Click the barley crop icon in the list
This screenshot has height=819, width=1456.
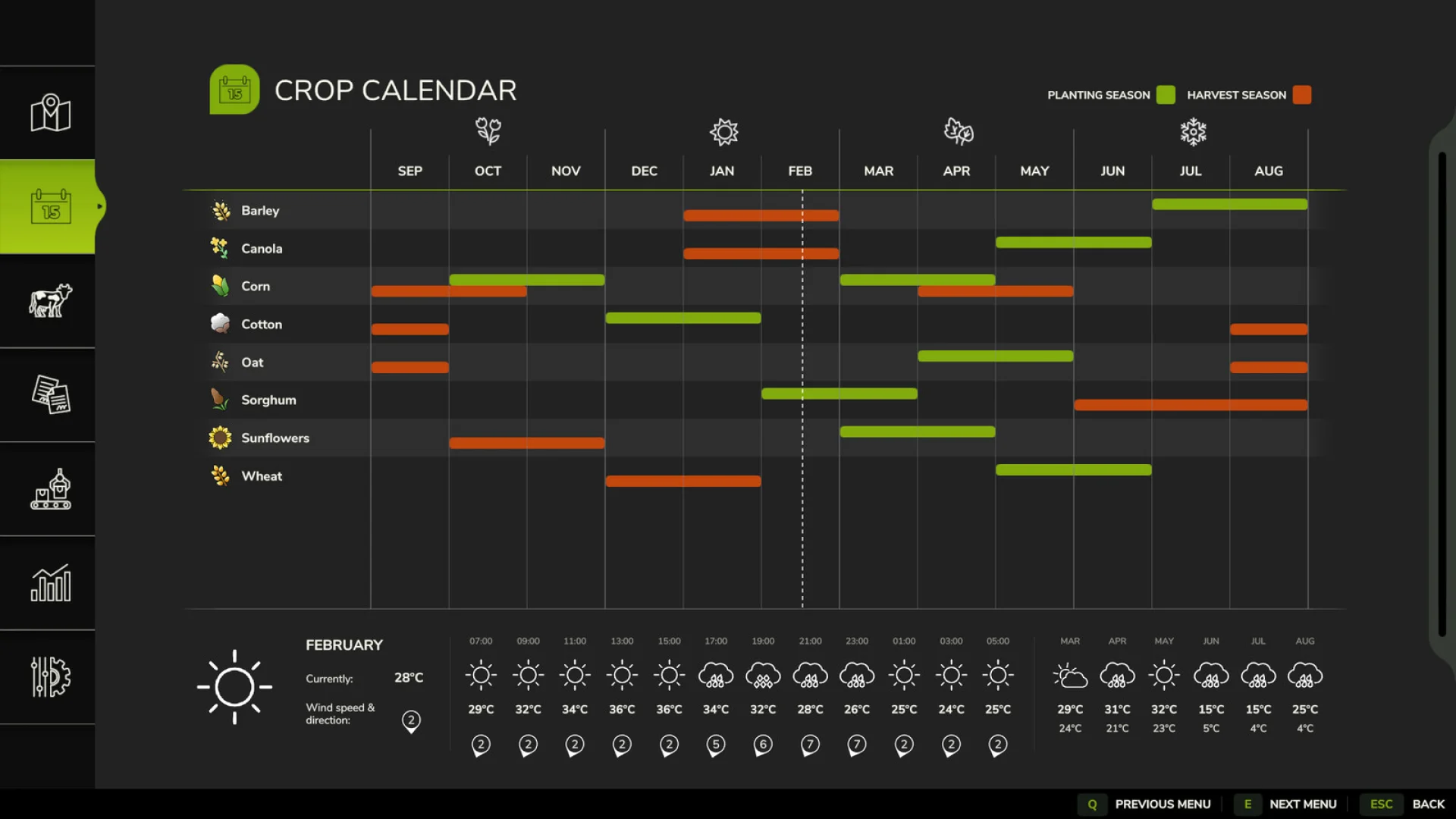pyautogui.click(x=220, y=210)
